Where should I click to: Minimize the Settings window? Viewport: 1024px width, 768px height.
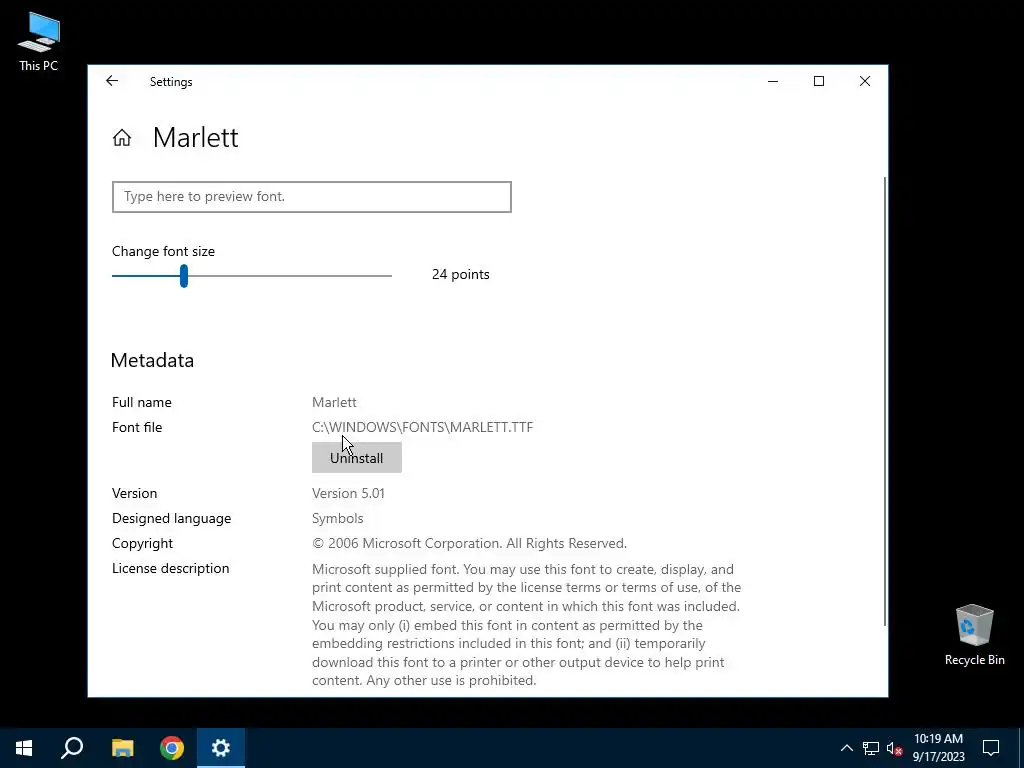point(773,81)
